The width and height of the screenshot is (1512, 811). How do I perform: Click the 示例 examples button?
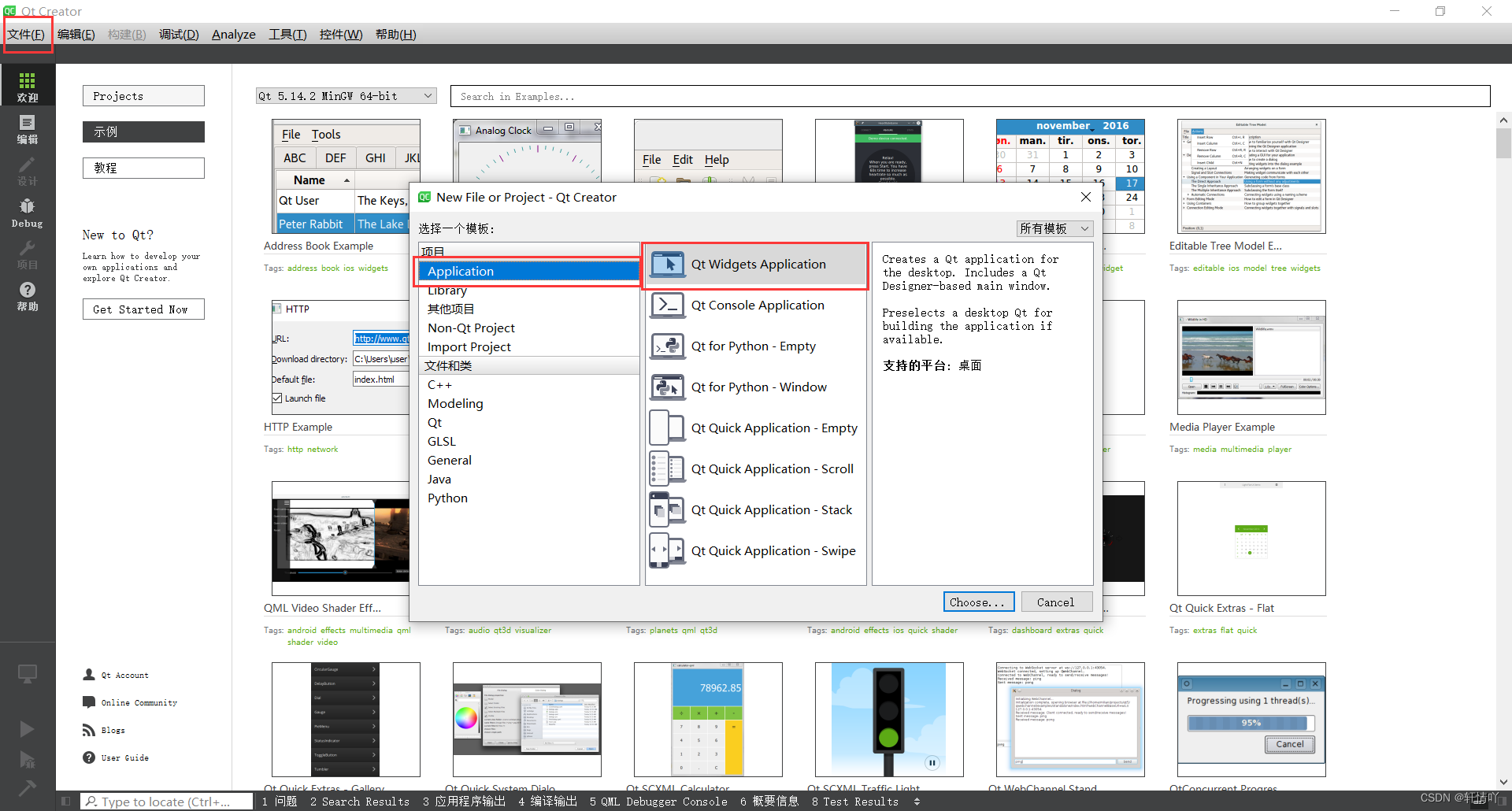143,132
